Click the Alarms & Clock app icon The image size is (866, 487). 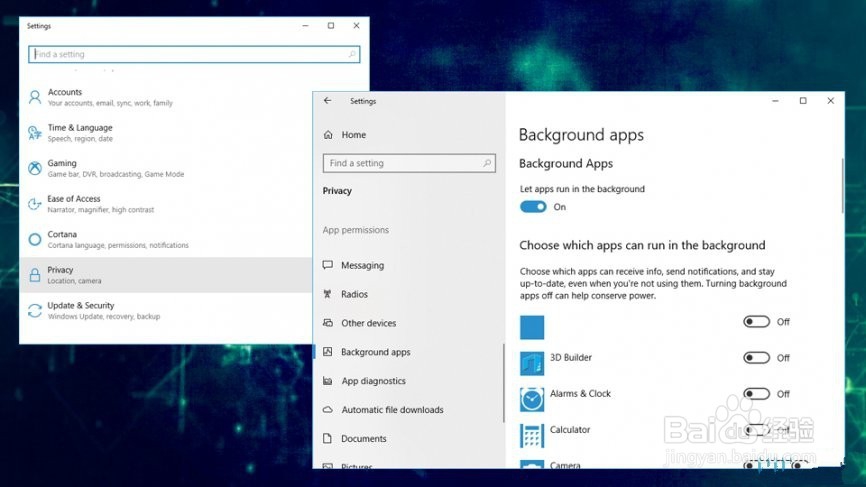coord(532,399)
